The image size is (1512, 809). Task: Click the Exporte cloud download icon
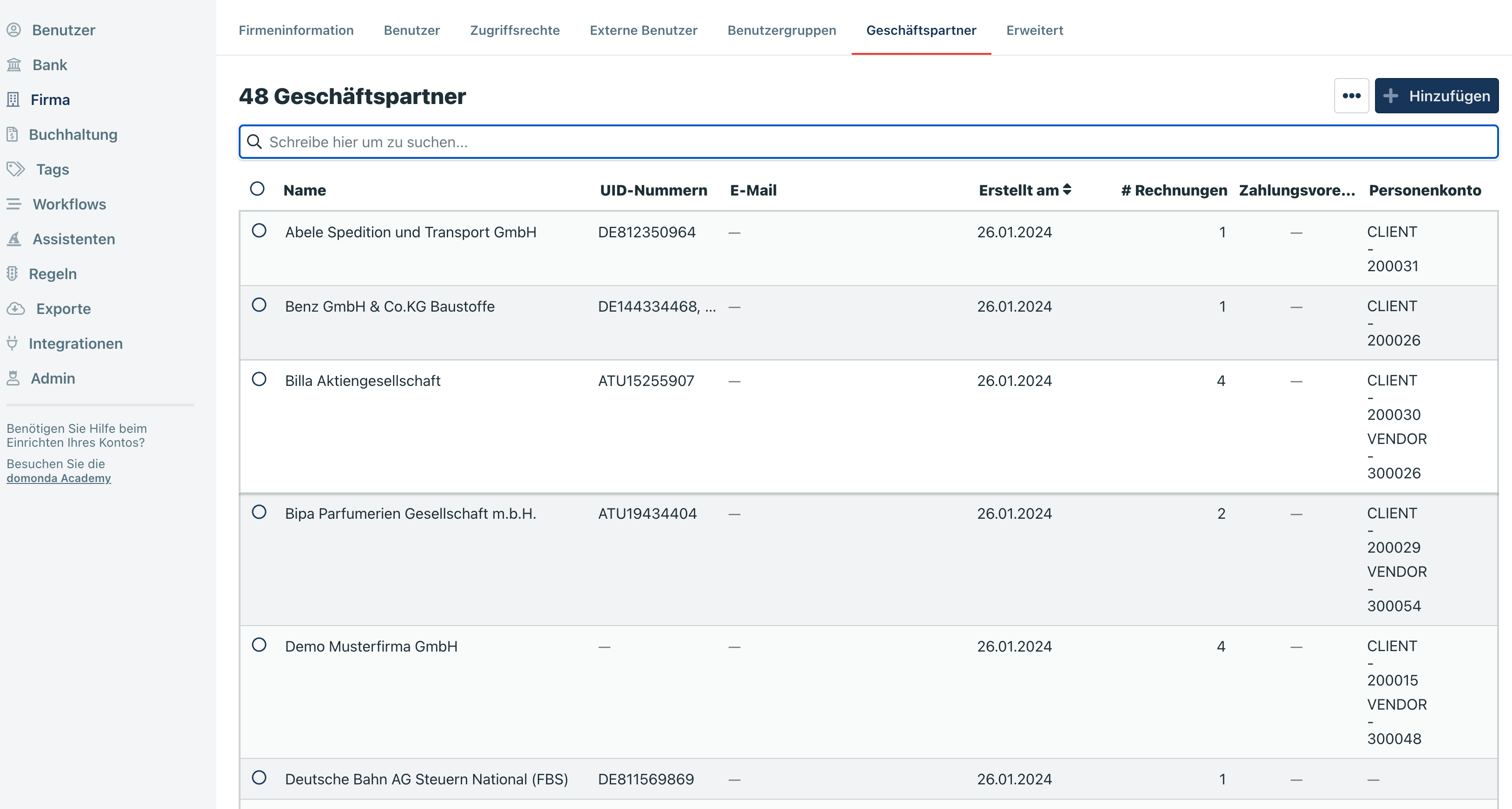(16, 309)
